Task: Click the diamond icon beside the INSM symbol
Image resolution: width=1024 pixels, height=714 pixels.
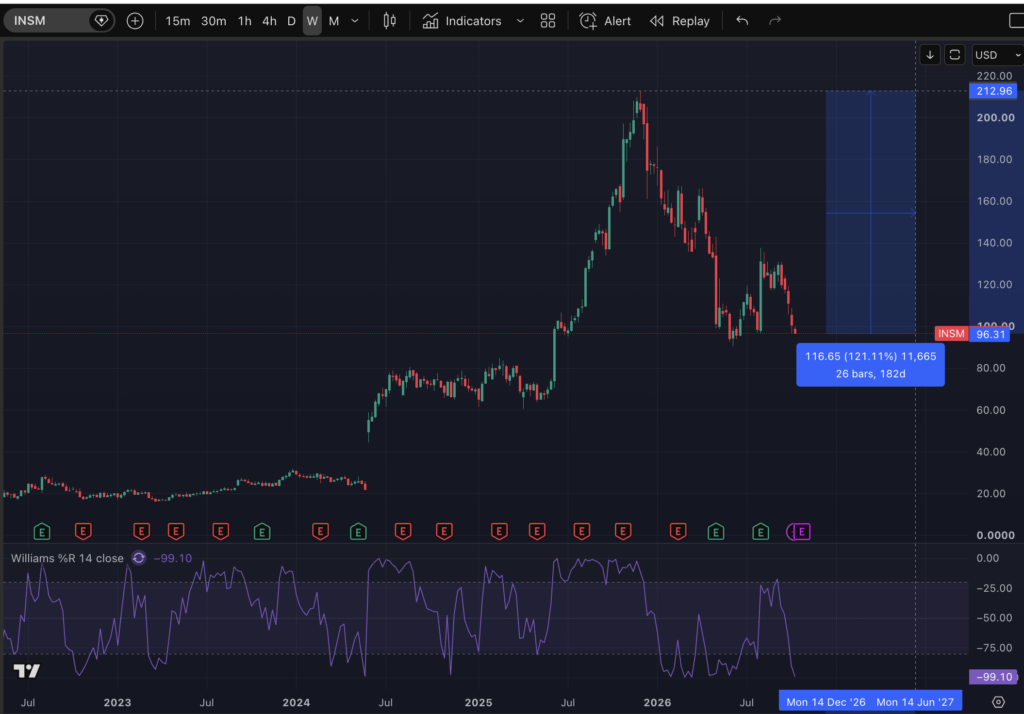Action: point(101,21)
